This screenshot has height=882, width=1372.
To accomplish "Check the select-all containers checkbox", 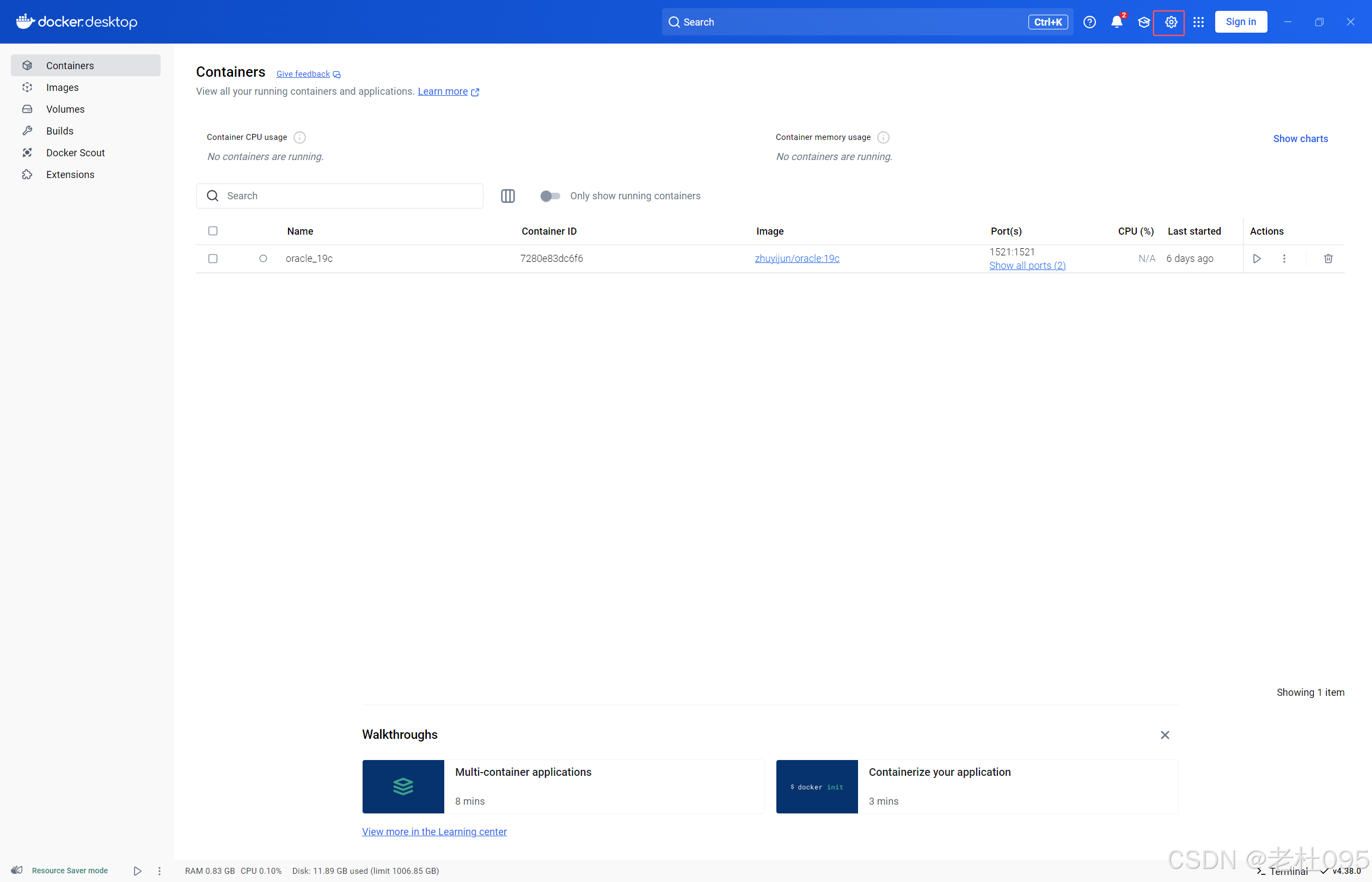I will pos(212,231).
